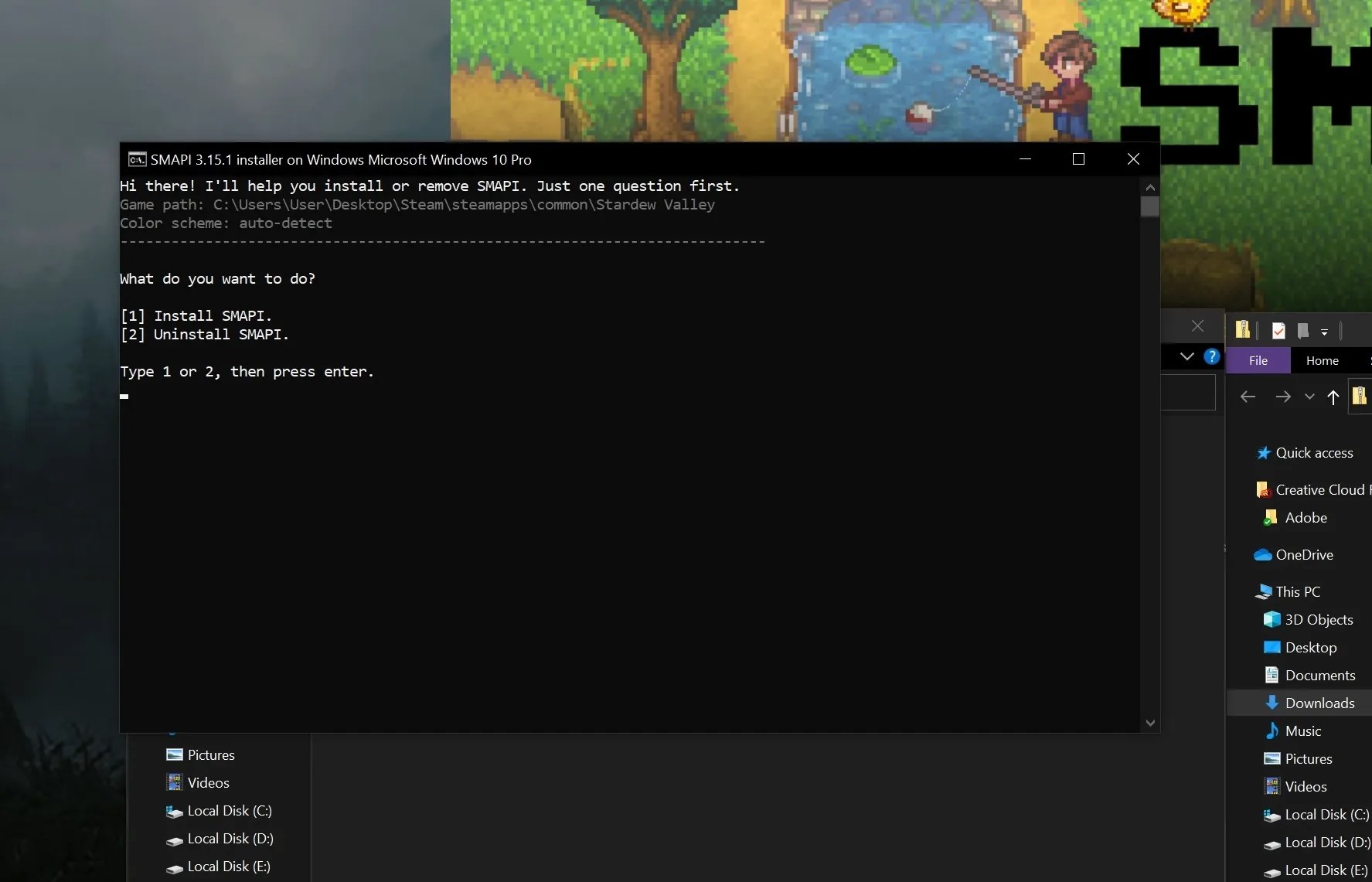Open the File tab in Explorer ribbon
The image size is (1372, 882).
click(x=1258, y=360)
